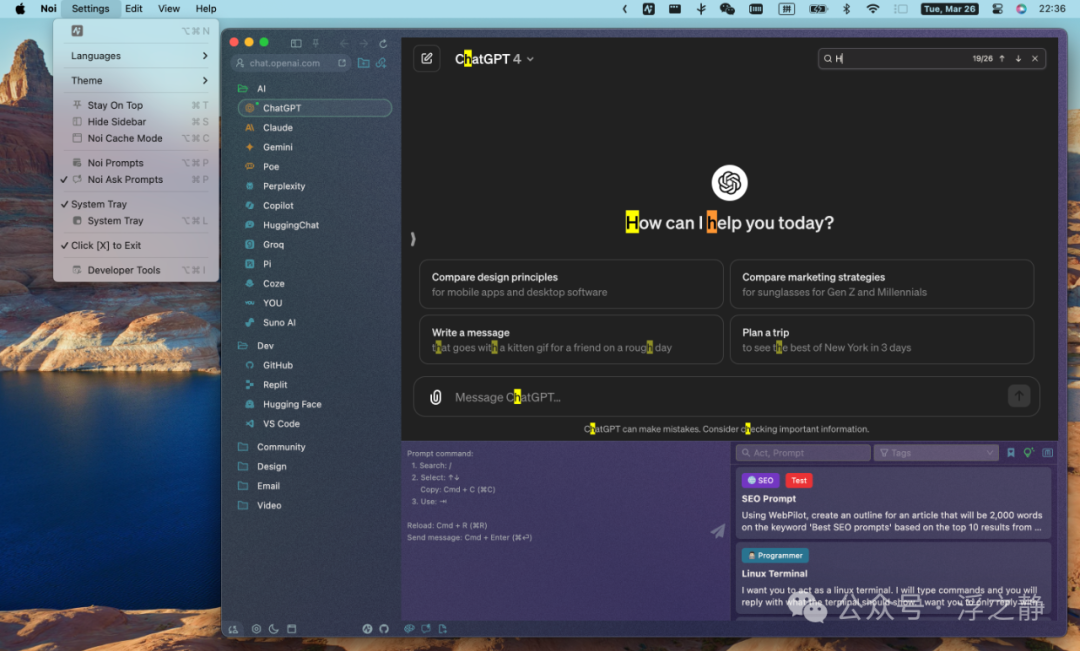The image size is (1080, 651).
Task: Click the language translate icon at the bottom left
Action: coord(233,629)
